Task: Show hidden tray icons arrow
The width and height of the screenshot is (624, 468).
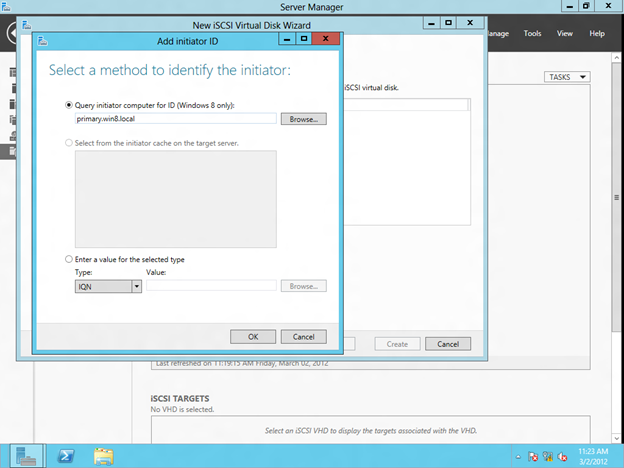Action: pos(520,457)
